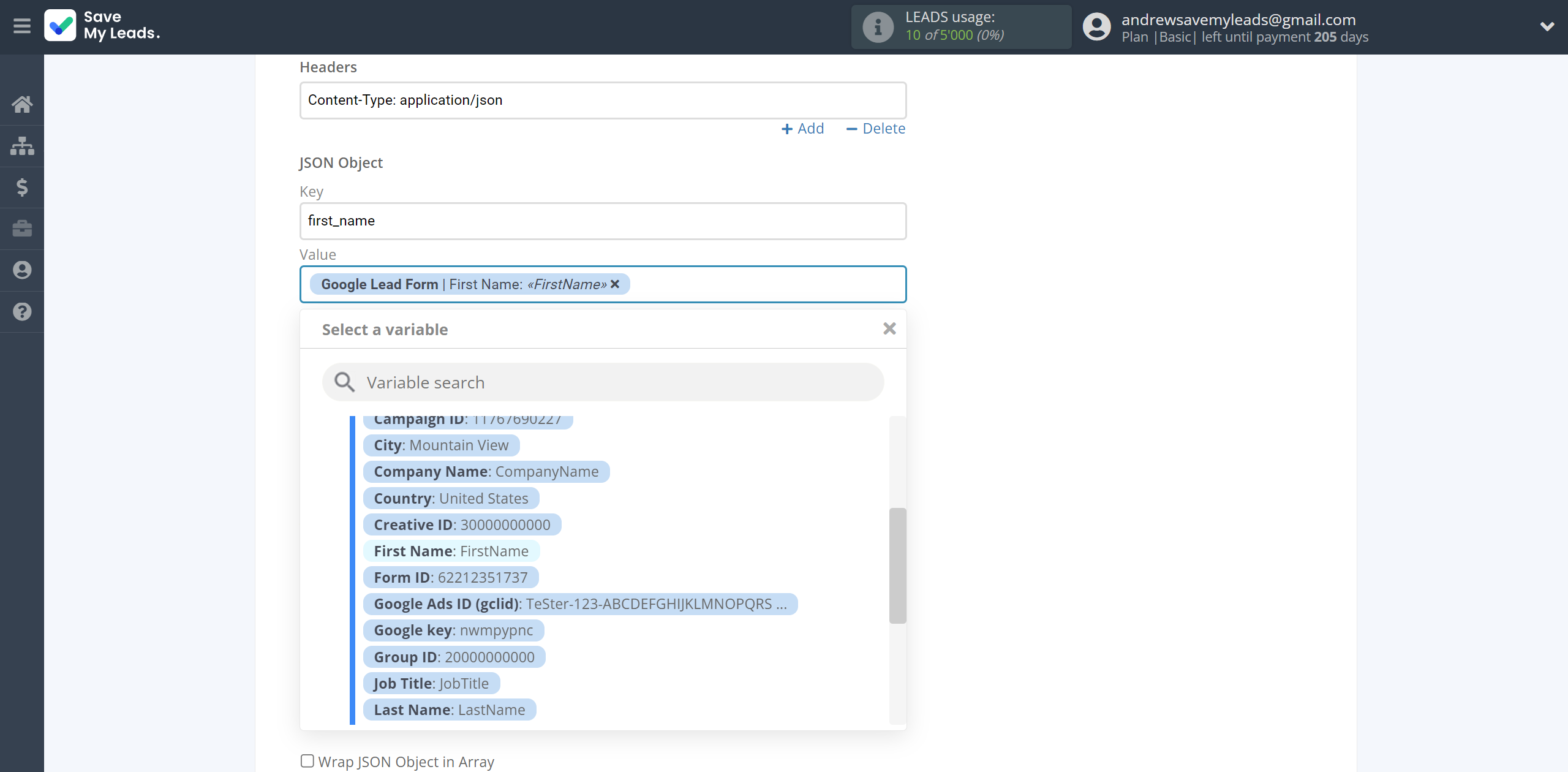This screenshot has height=772, width=1568.
Task: Select the Google key: nwmpypnc variable
Action: point(454,630)
